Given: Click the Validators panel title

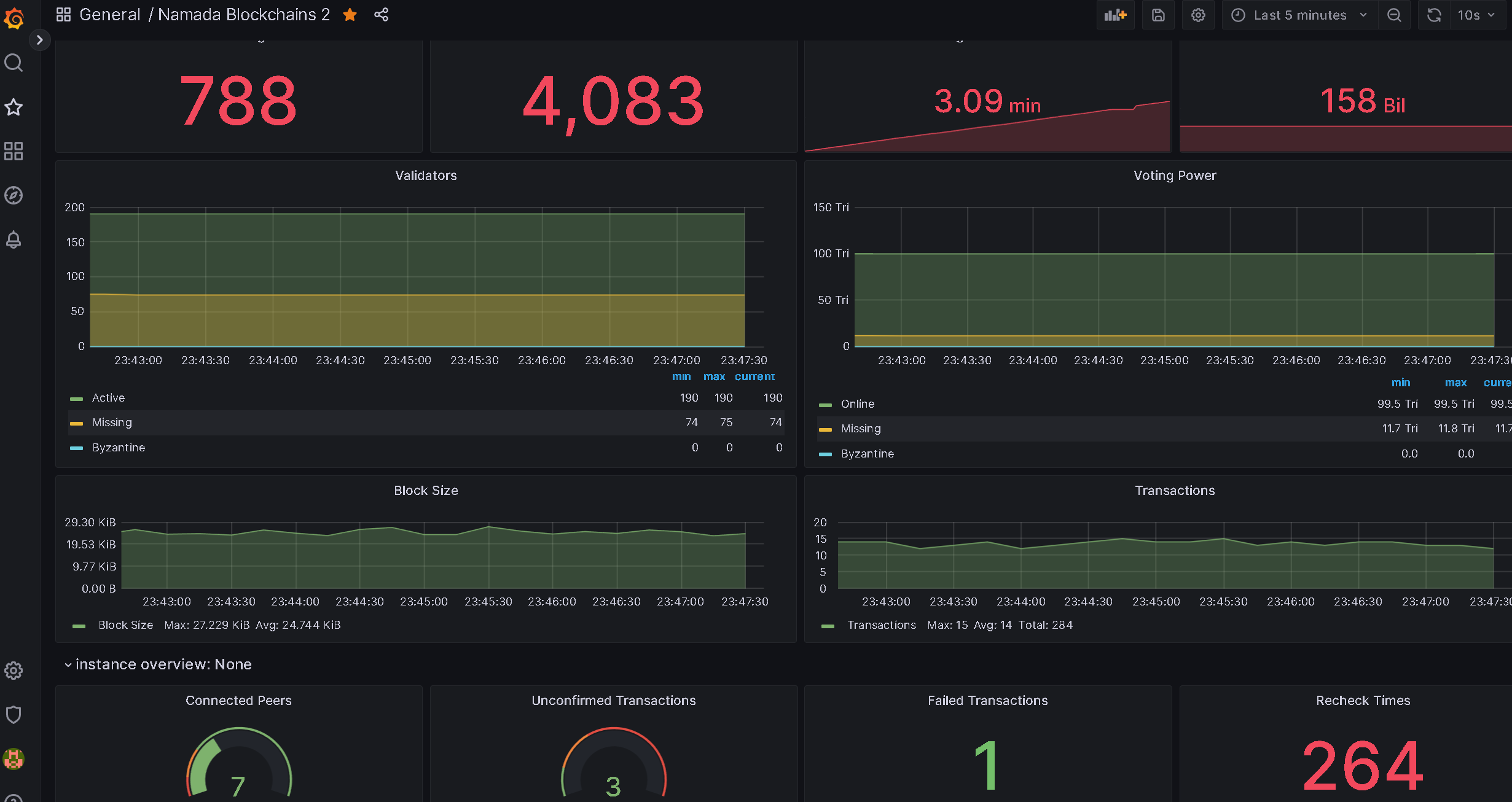Looking at the screenshot, I should 426,176.
